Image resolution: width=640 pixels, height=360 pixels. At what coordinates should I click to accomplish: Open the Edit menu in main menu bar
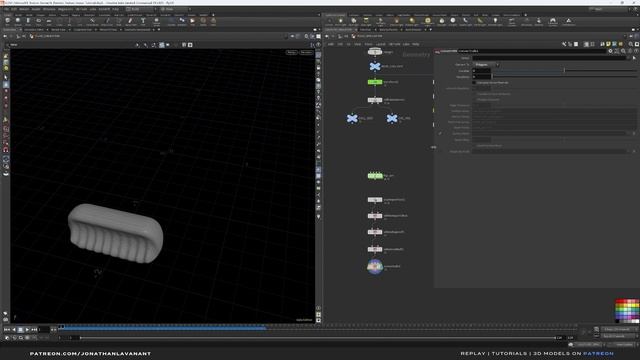tap(14, 9)
